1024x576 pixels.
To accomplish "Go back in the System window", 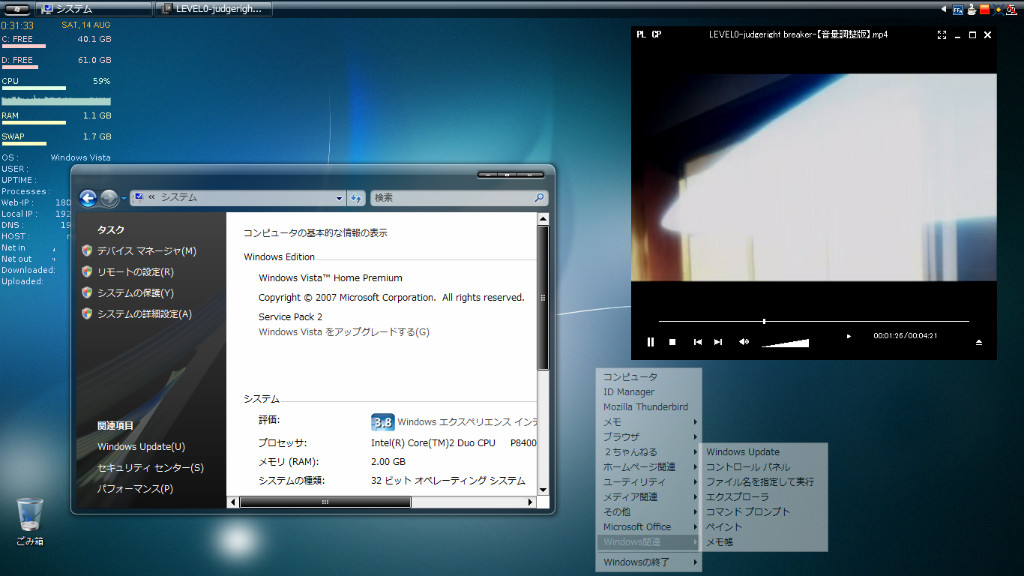I will click(x=88, y=198).
